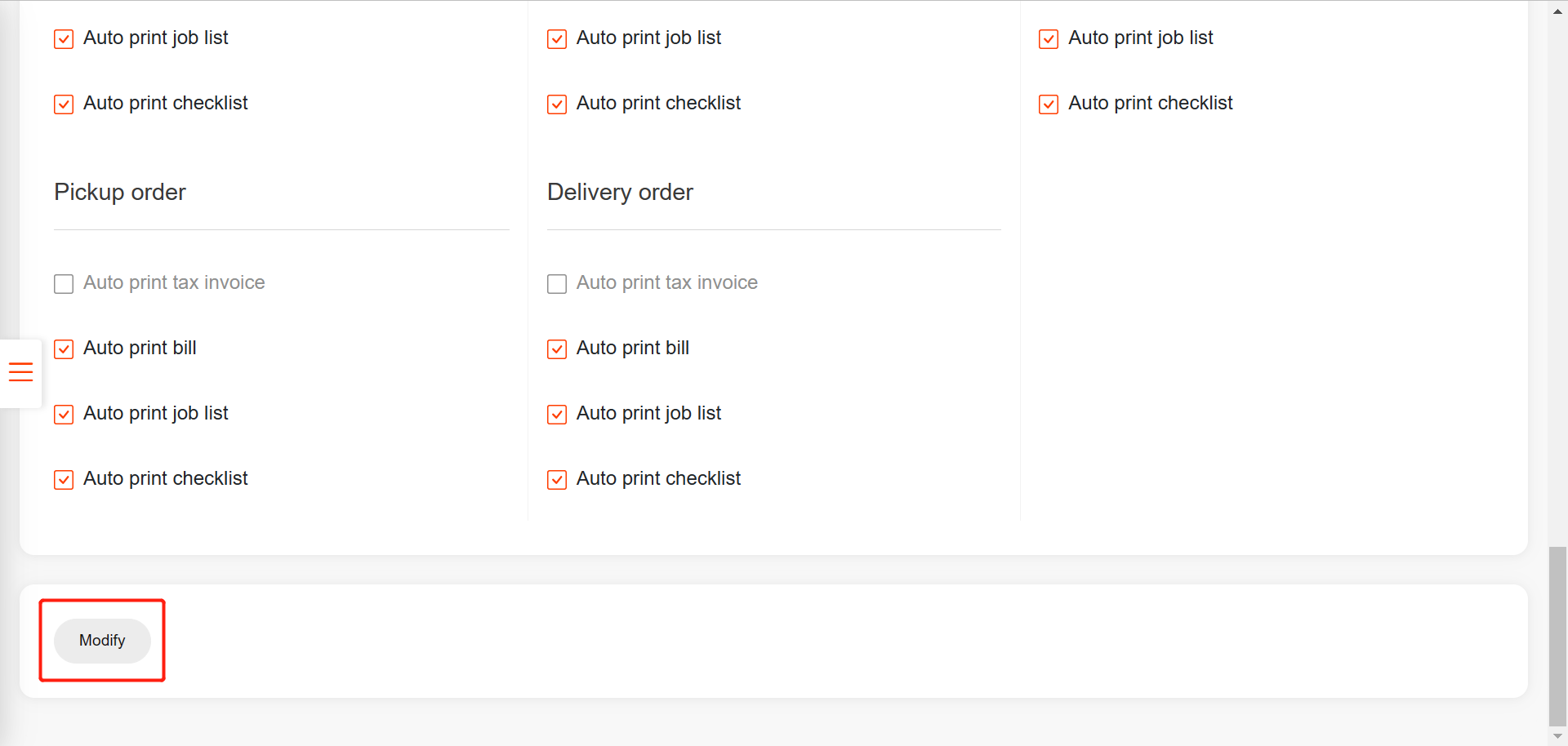Viewport: 1568px width, 746px height.
Task: Enable Auto print tax invoice for Pickup order
Action: point(64,283)
